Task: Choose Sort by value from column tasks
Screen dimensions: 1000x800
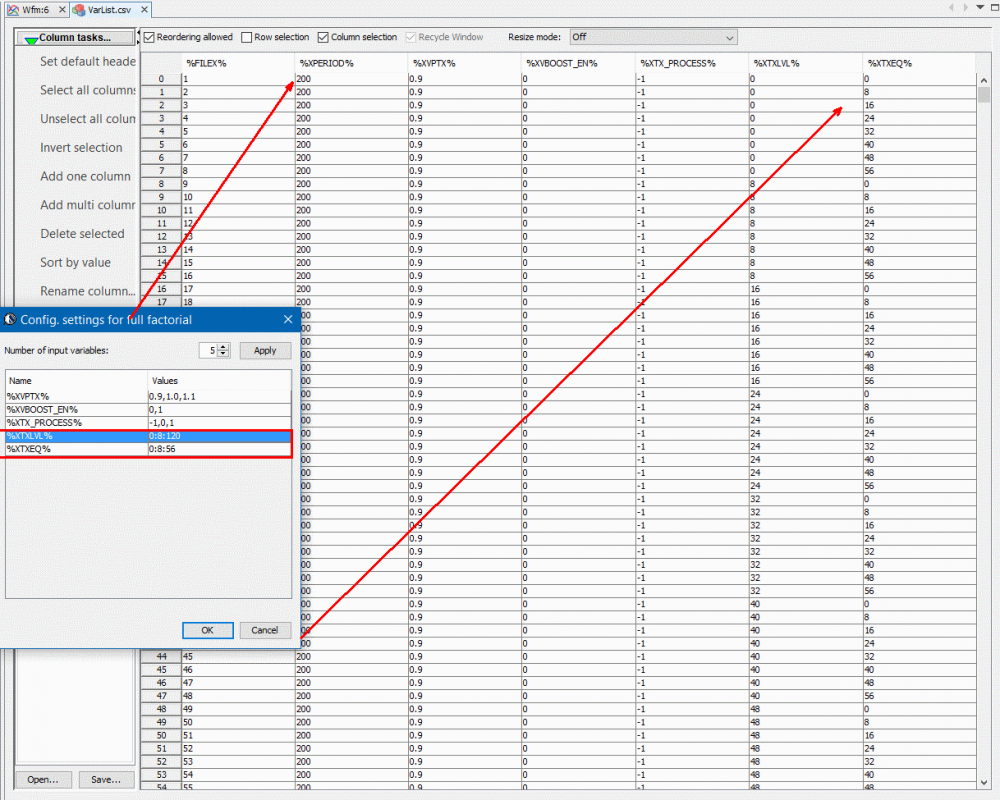Action: click(x=76, y=262)
